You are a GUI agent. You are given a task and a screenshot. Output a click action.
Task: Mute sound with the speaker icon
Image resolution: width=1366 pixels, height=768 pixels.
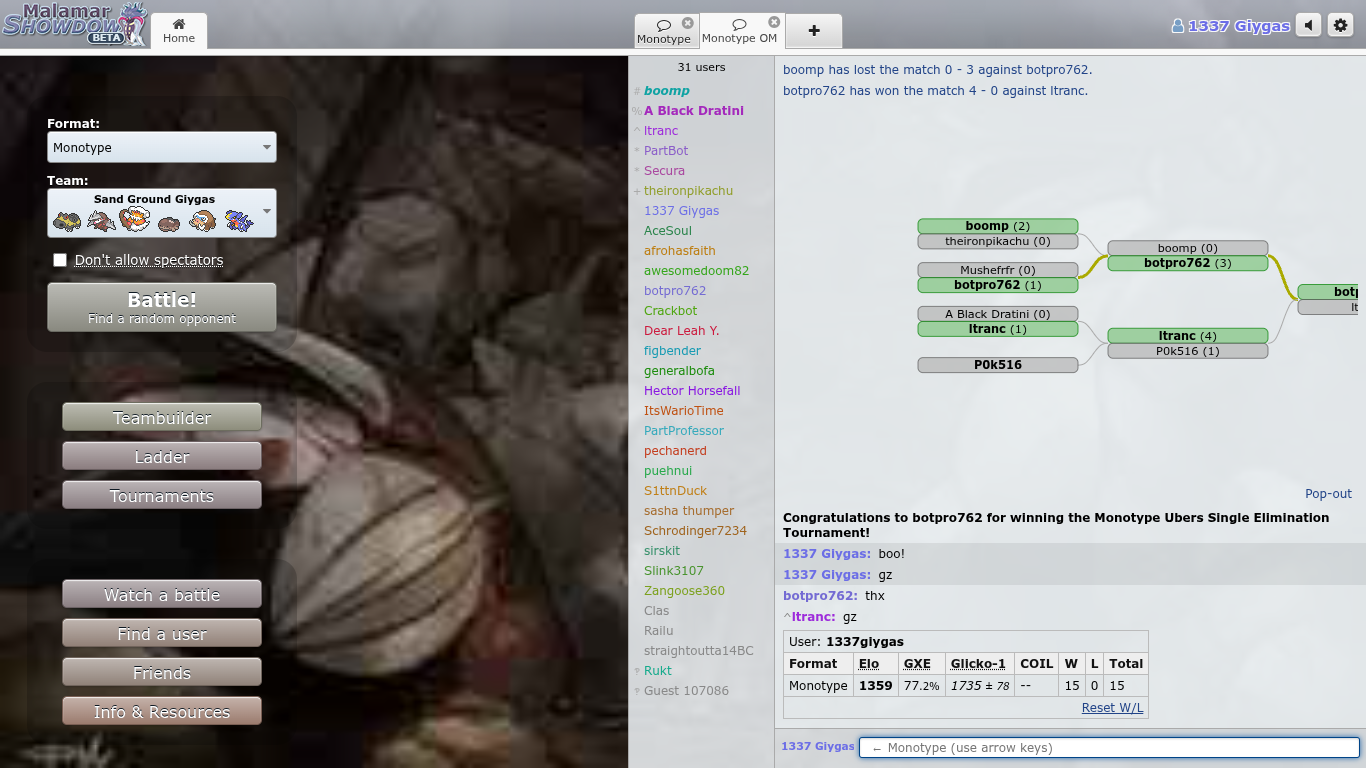pyautogui.click(x=1308, y=26)
